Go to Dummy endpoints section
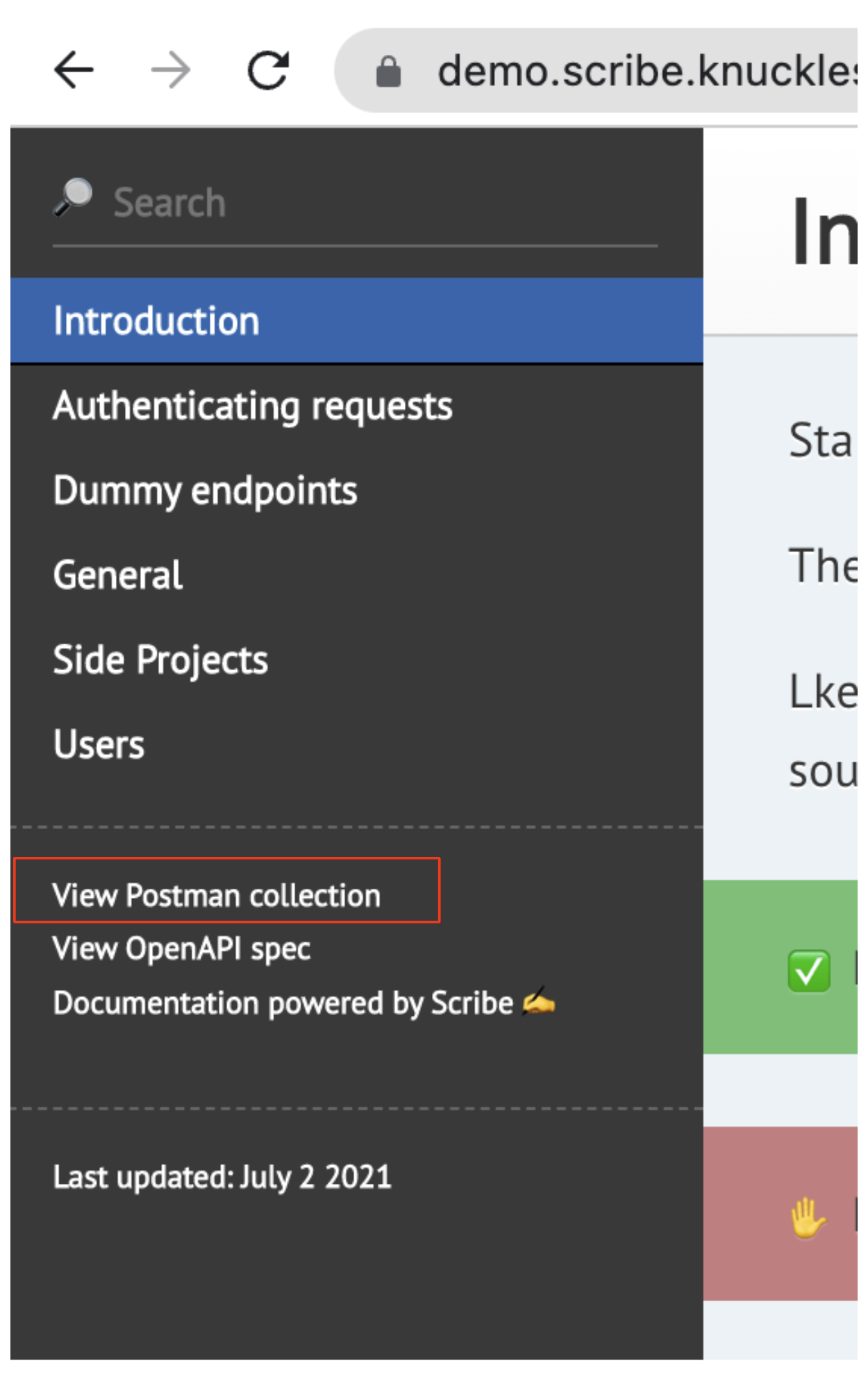Screen dimensions: 868x1379 click(206, 491)
